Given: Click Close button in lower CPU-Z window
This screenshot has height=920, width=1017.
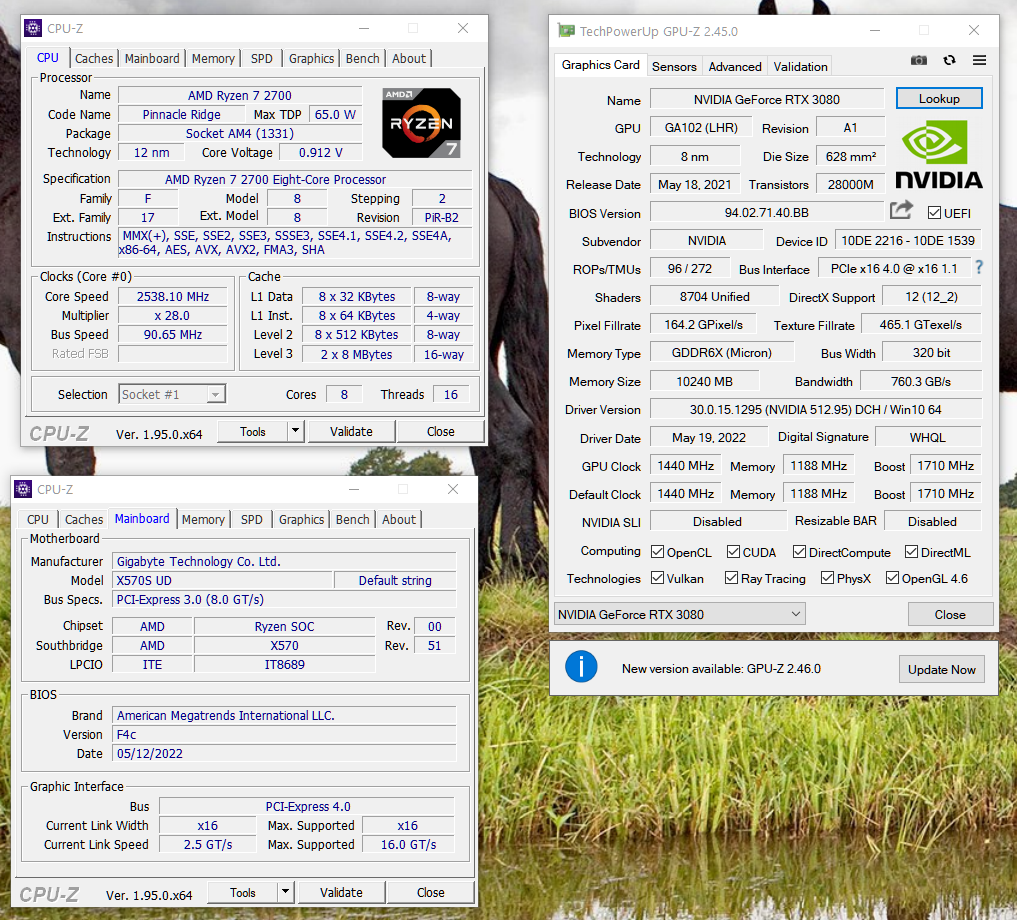Looking at the screenshot, I should [431, 893].
